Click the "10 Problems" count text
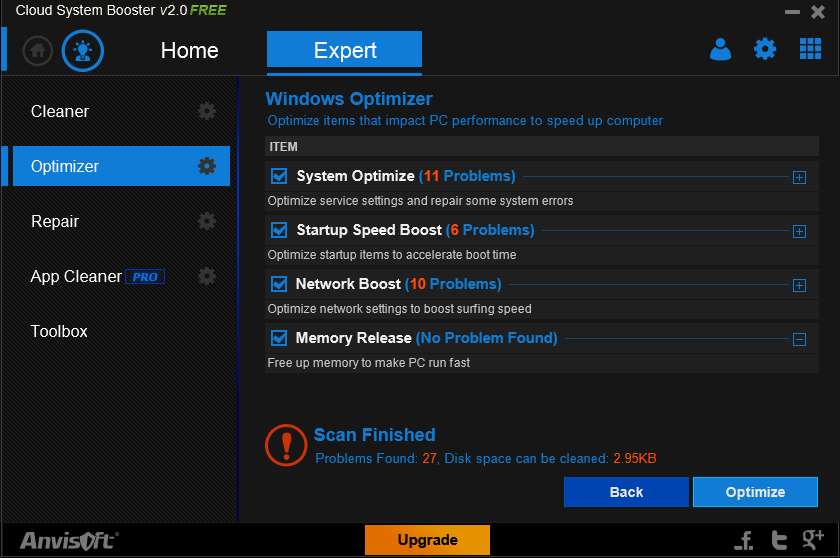 pos(453,284)
